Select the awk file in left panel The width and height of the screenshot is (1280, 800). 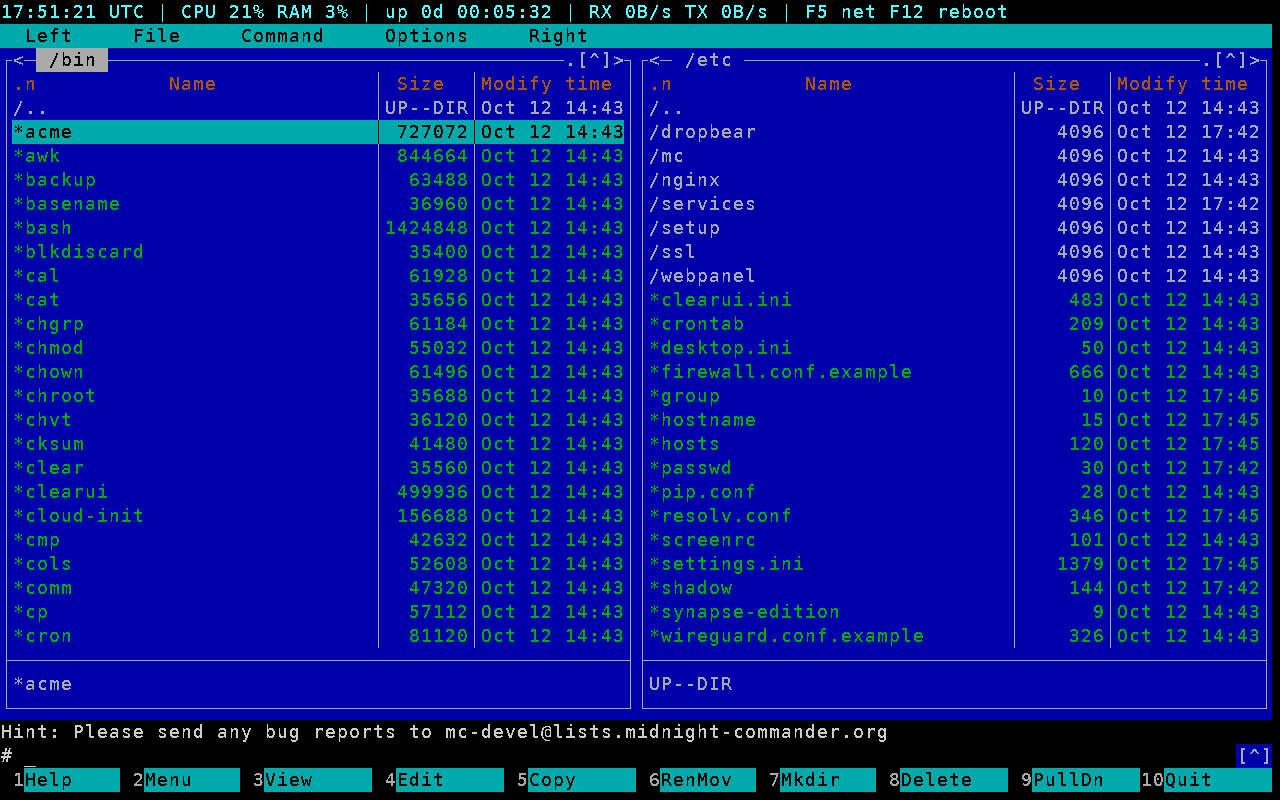[x=318, y=156]
